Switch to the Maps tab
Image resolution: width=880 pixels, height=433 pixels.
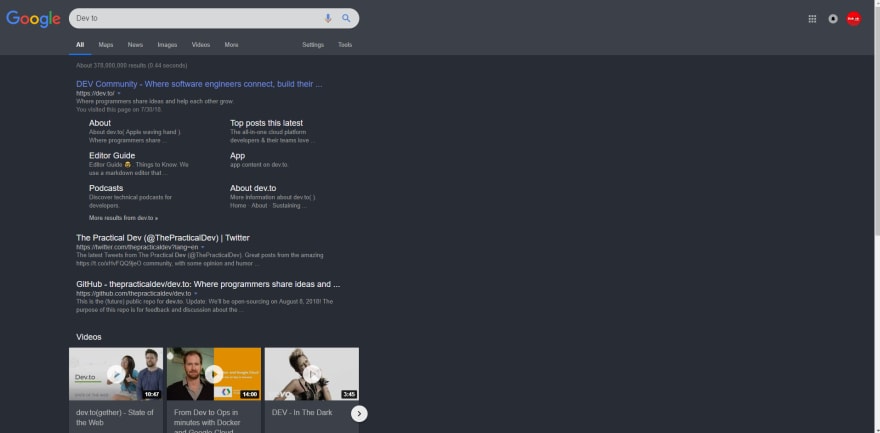click(x=106, y=45)
